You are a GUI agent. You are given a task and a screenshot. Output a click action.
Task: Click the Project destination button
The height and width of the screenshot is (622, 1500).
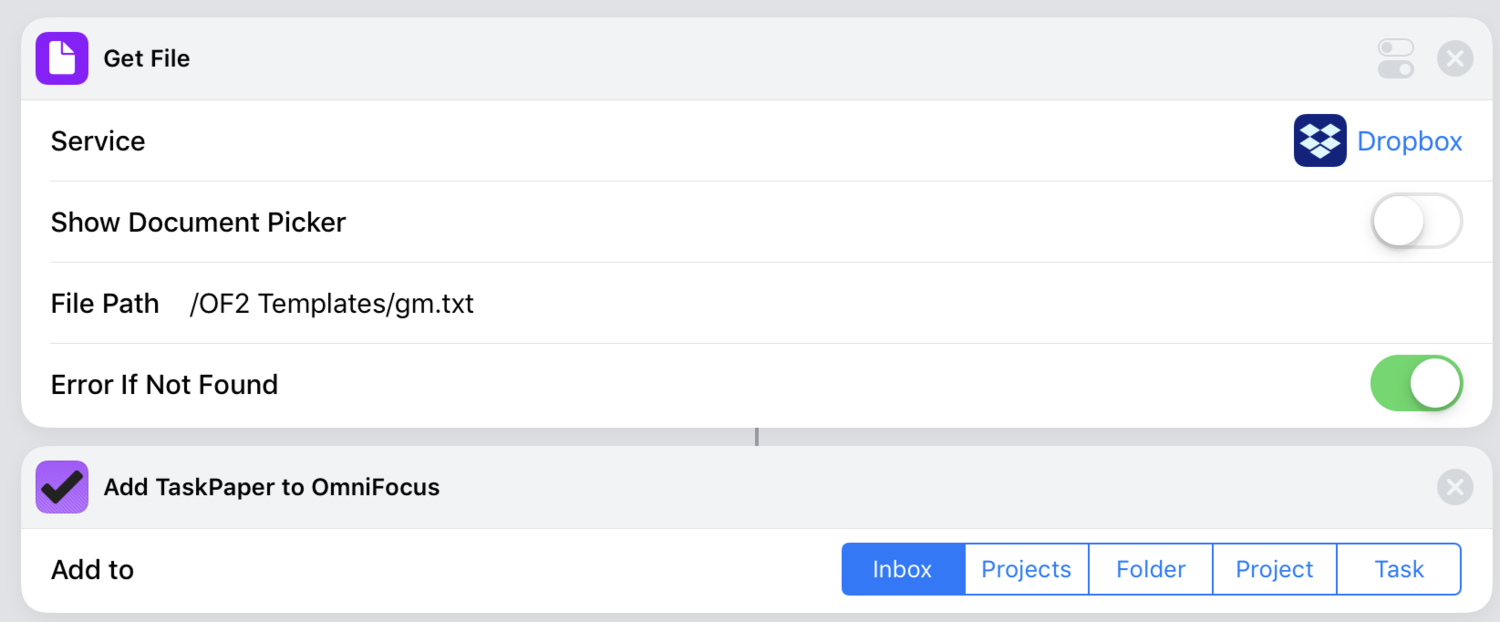[x=1274, y=568]
